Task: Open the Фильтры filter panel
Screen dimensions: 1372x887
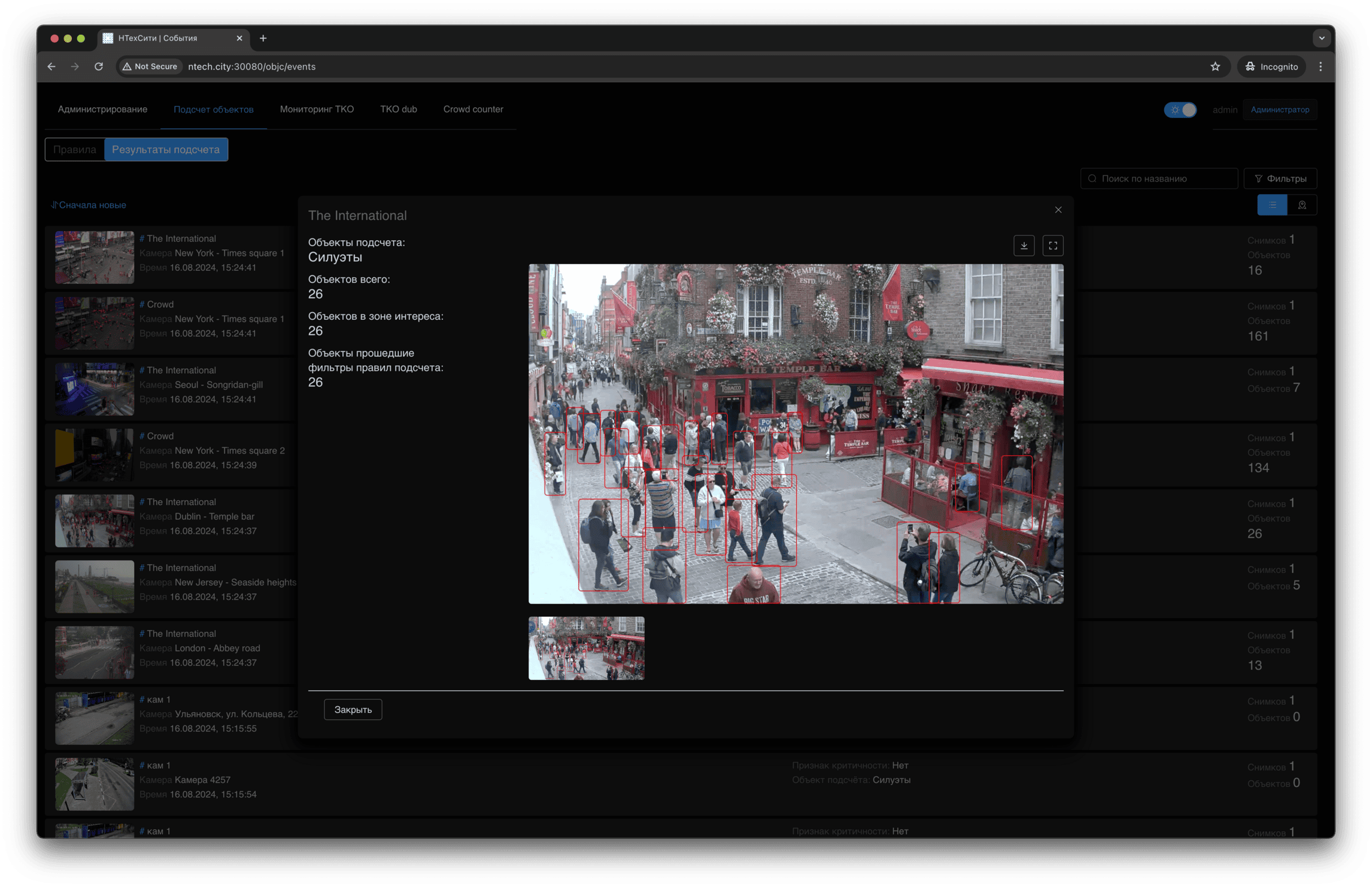Action: tap(1280, 178)
